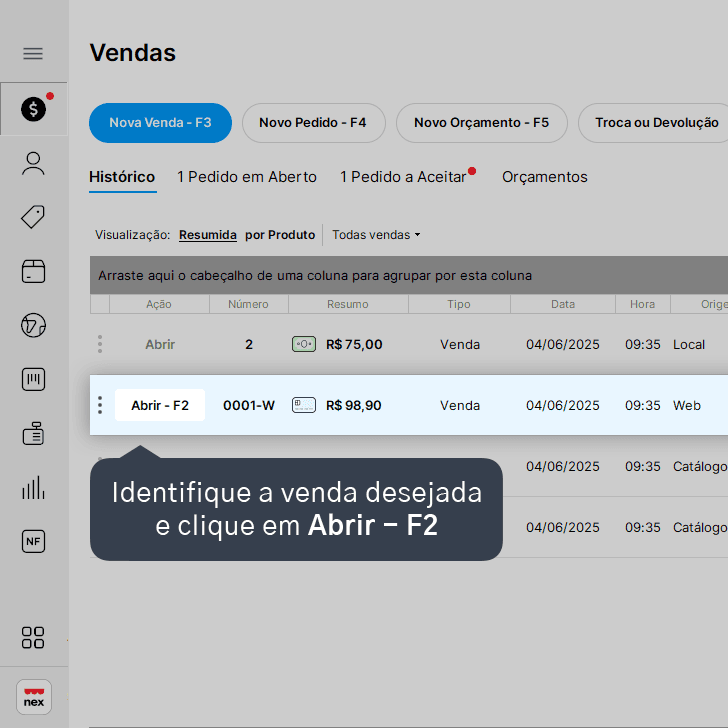The image size is (728, 728).
Task: Open the hamburger menu in the sidebar
Action: tap(33, 54)
